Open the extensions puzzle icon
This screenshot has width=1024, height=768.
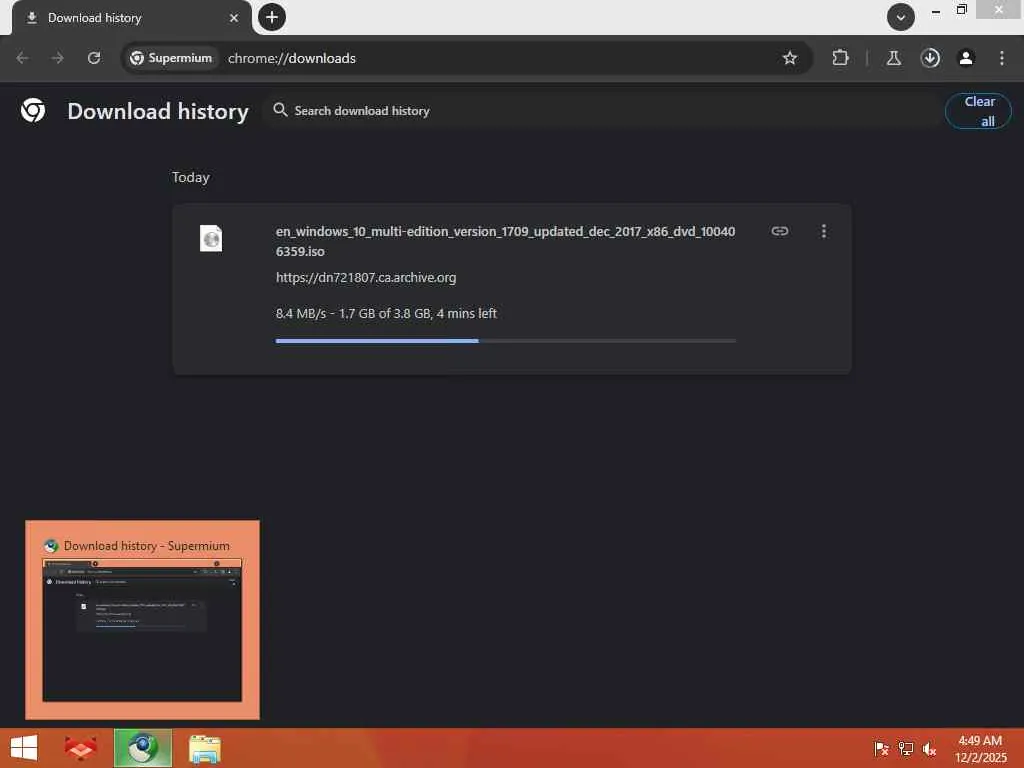coord(840,58)
